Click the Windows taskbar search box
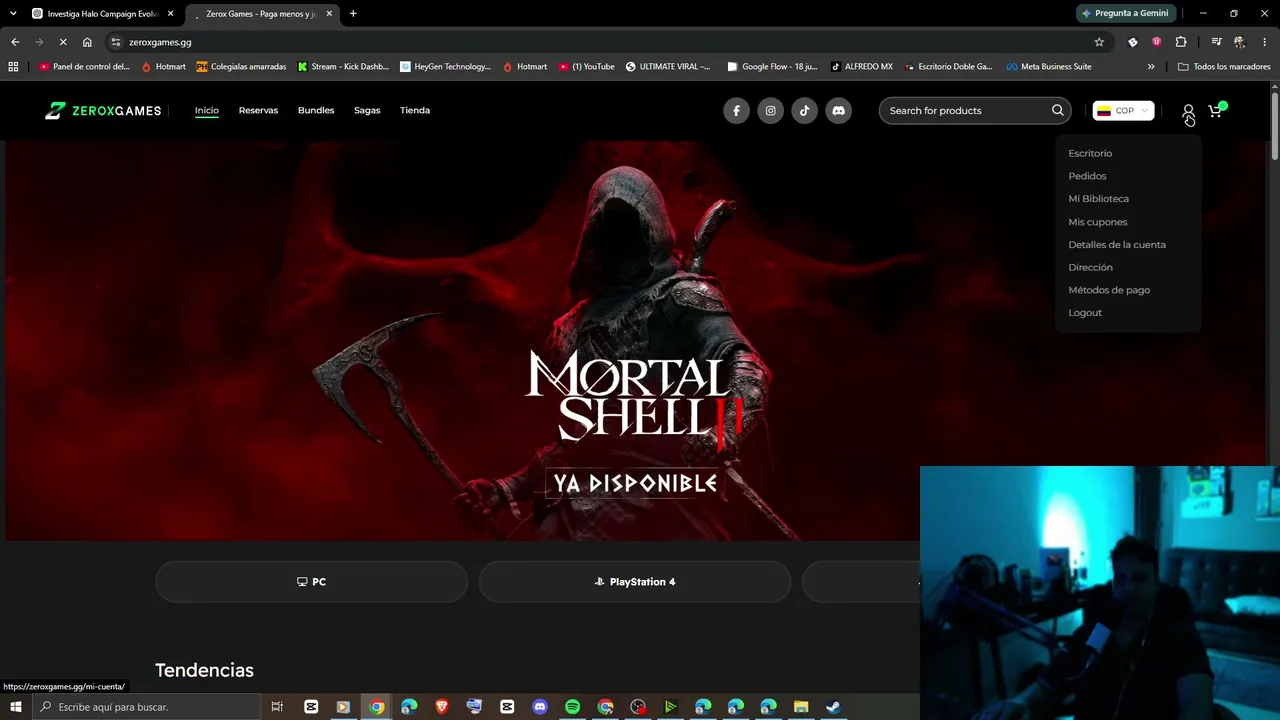1280x720 pixels. coord(146,707)
